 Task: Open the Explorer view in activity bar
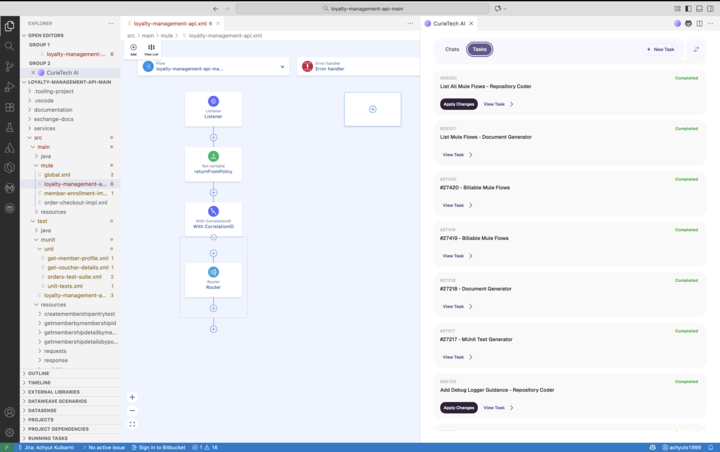[10, 26]
